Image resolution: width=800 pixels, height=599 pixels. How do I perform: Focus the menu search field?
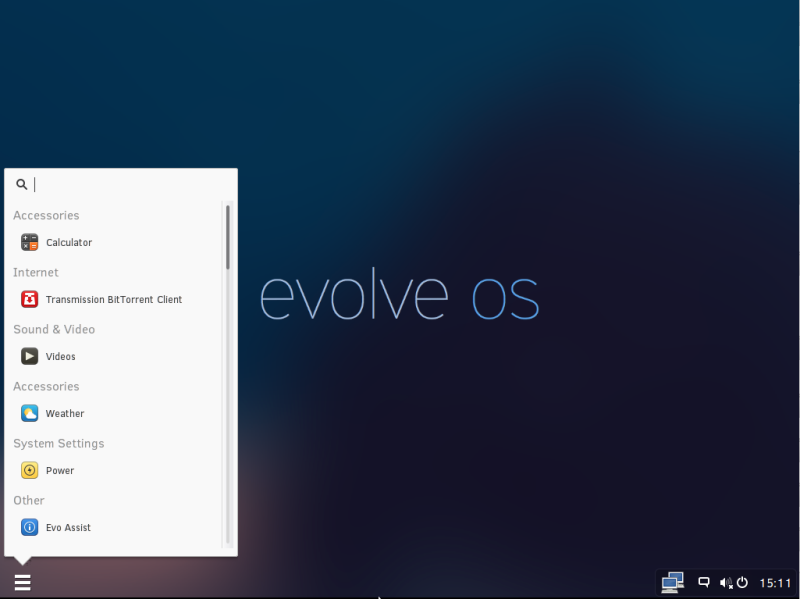[x=121, y=184]
